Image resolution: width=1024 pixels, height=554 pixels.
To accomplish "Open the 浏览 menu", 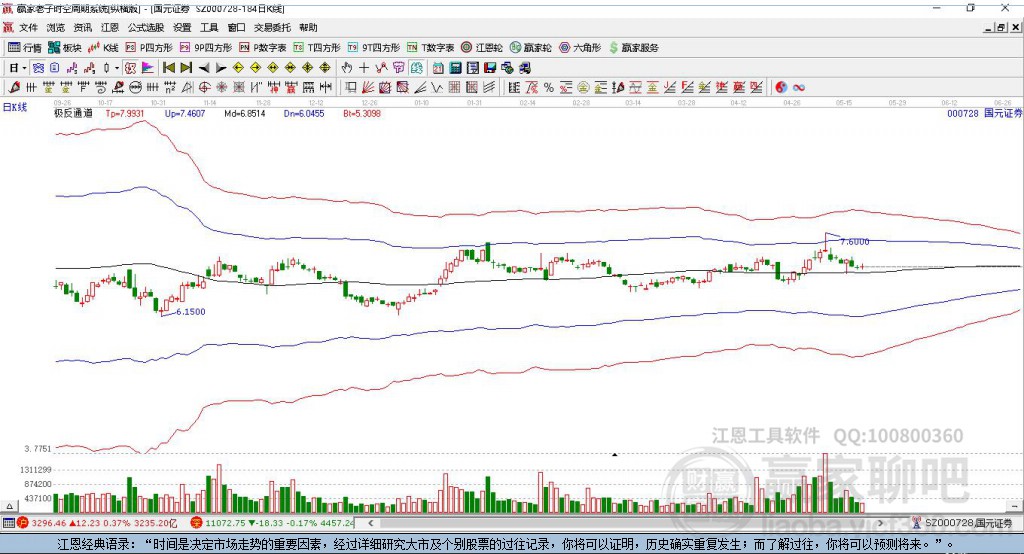I will point(56,27).
